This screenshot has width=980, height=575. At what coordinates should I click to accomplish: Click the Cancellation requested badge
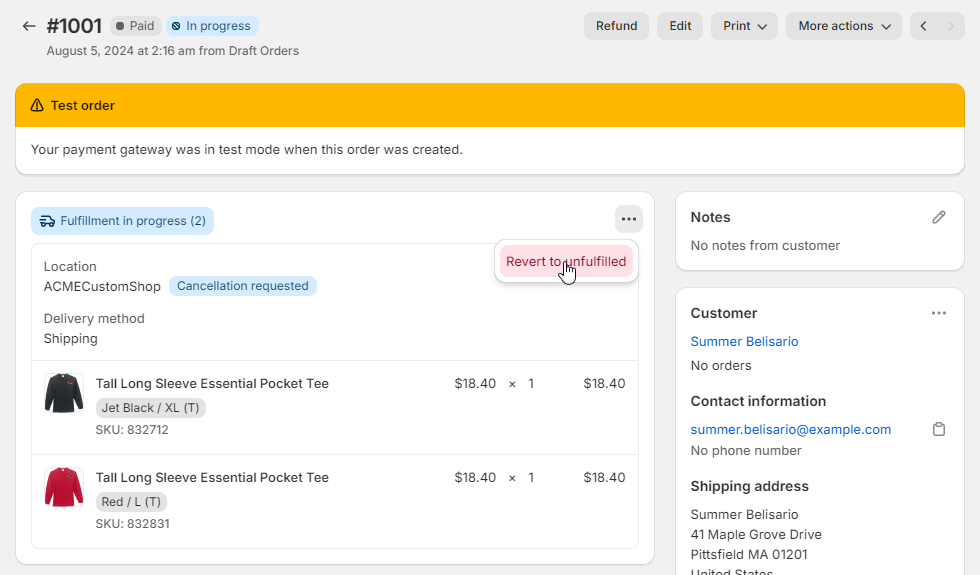242,286
